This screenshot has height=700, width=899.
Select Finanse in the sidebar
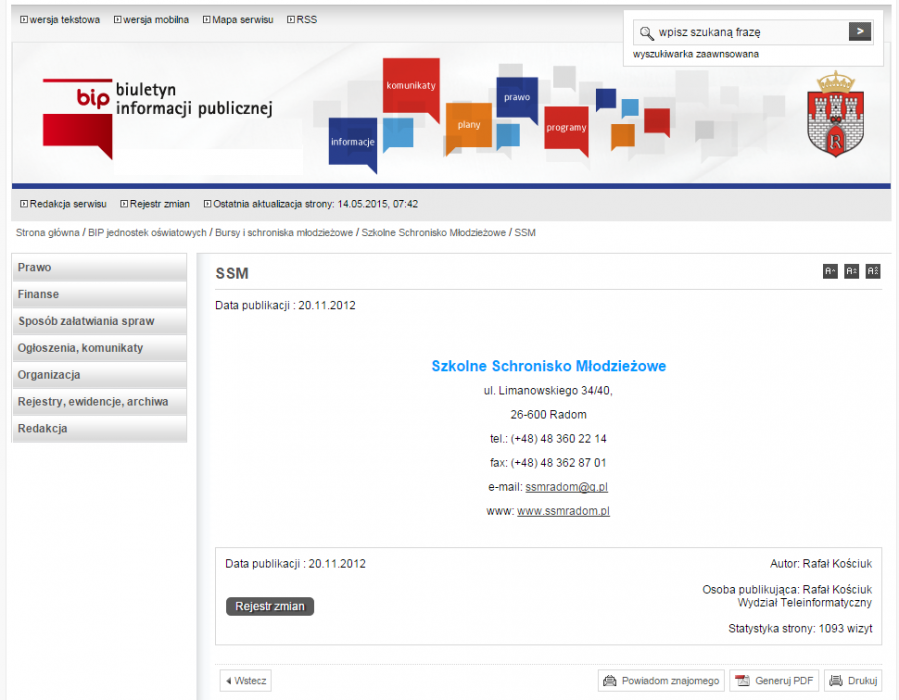(x=99, y=295)
